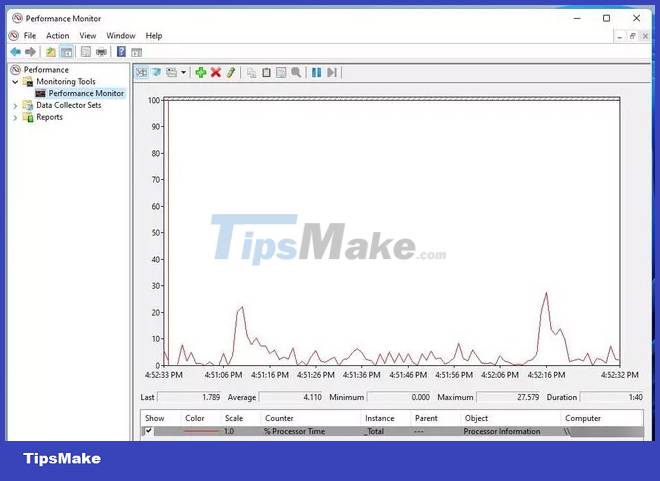Open the Action menu
The image size is (660, 481).
click(58, 36)
